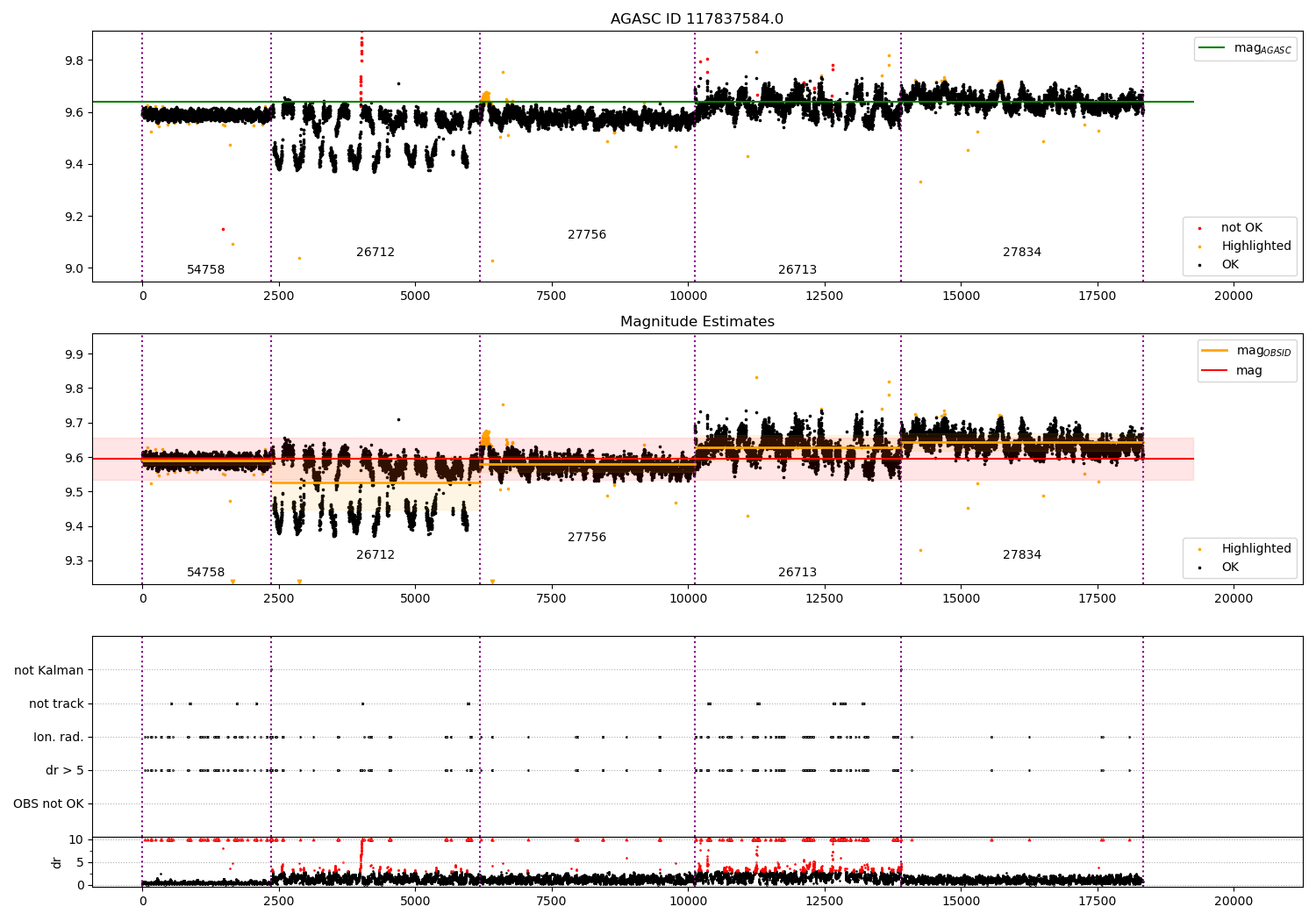
Task: Click the 5 tick on dr axis
Action: tap(80, 863)
